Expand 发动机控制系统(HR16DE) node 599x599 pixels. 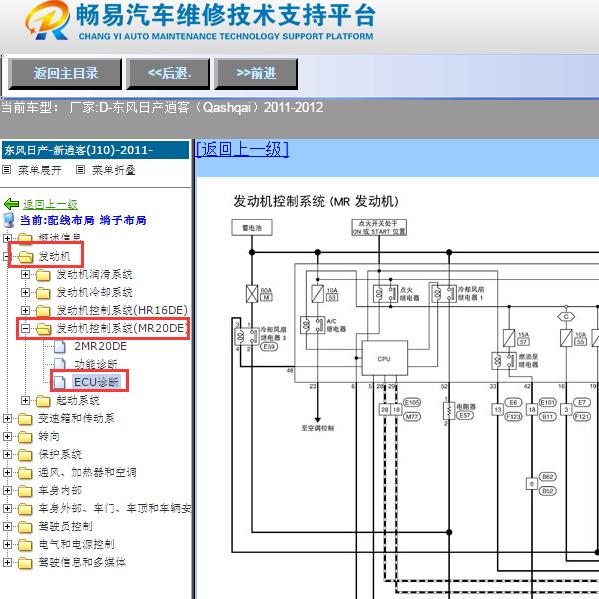pos(25,310)
